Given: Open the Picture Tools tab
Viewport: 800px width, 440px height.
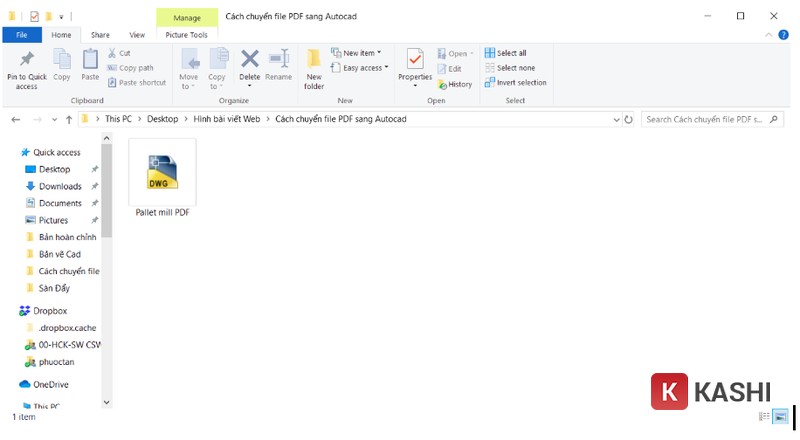Looking at the screenshot, I should pos(187,35).
